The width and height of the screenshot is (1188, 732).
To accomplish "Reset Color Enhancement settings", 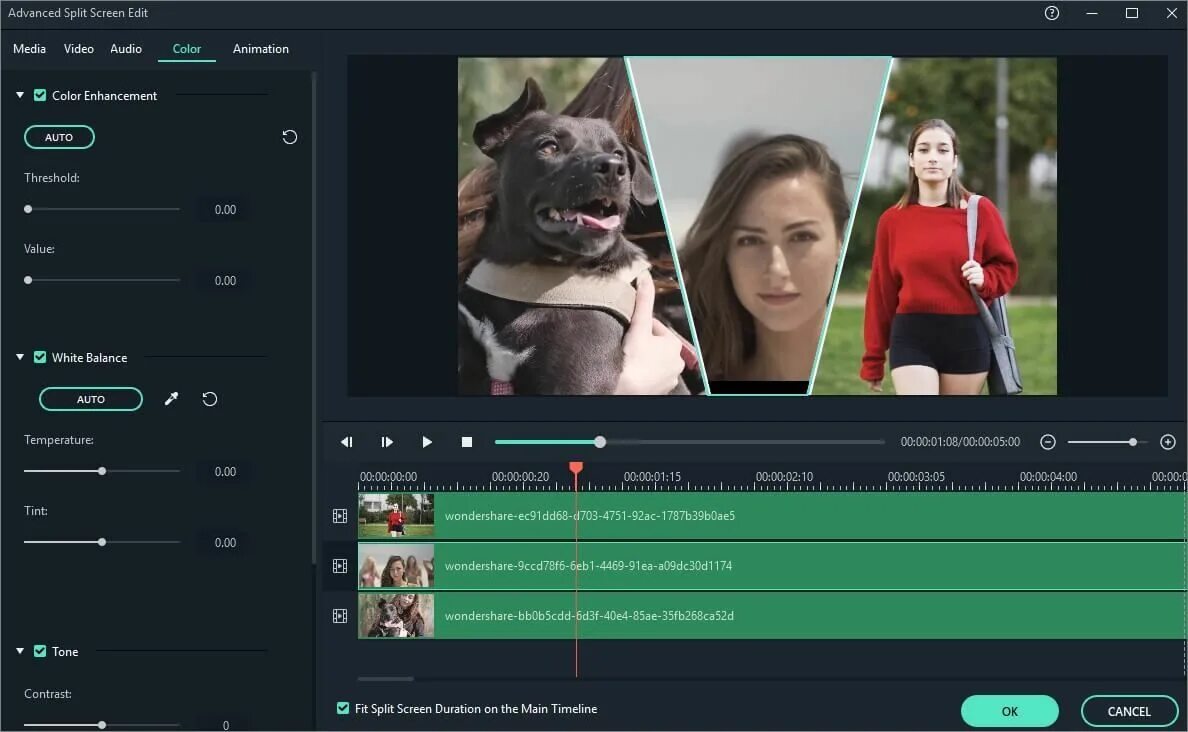I will [289, 137].
